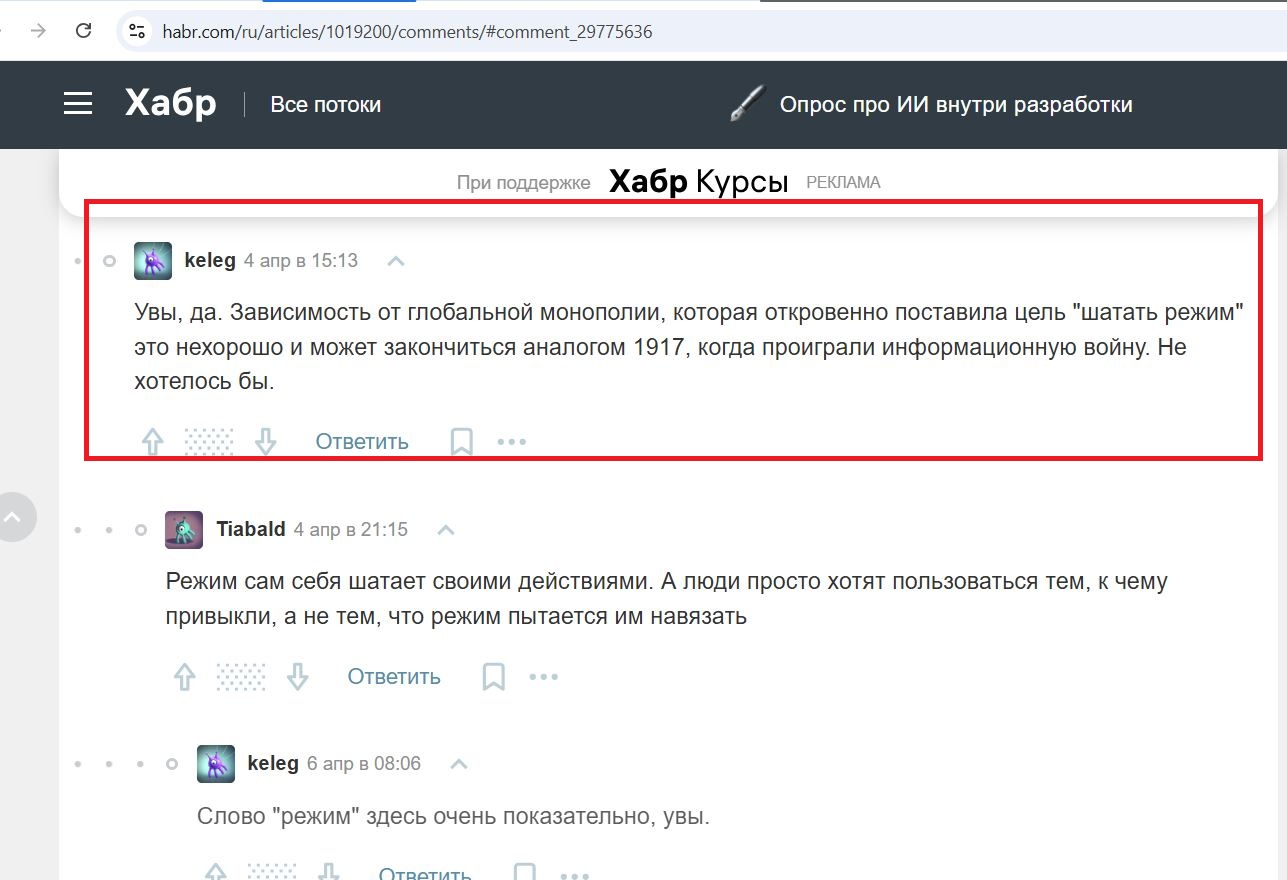Bookmark keleg's 15:13 comment
This screenshot has height=880, width=1287.
(461, 442)
